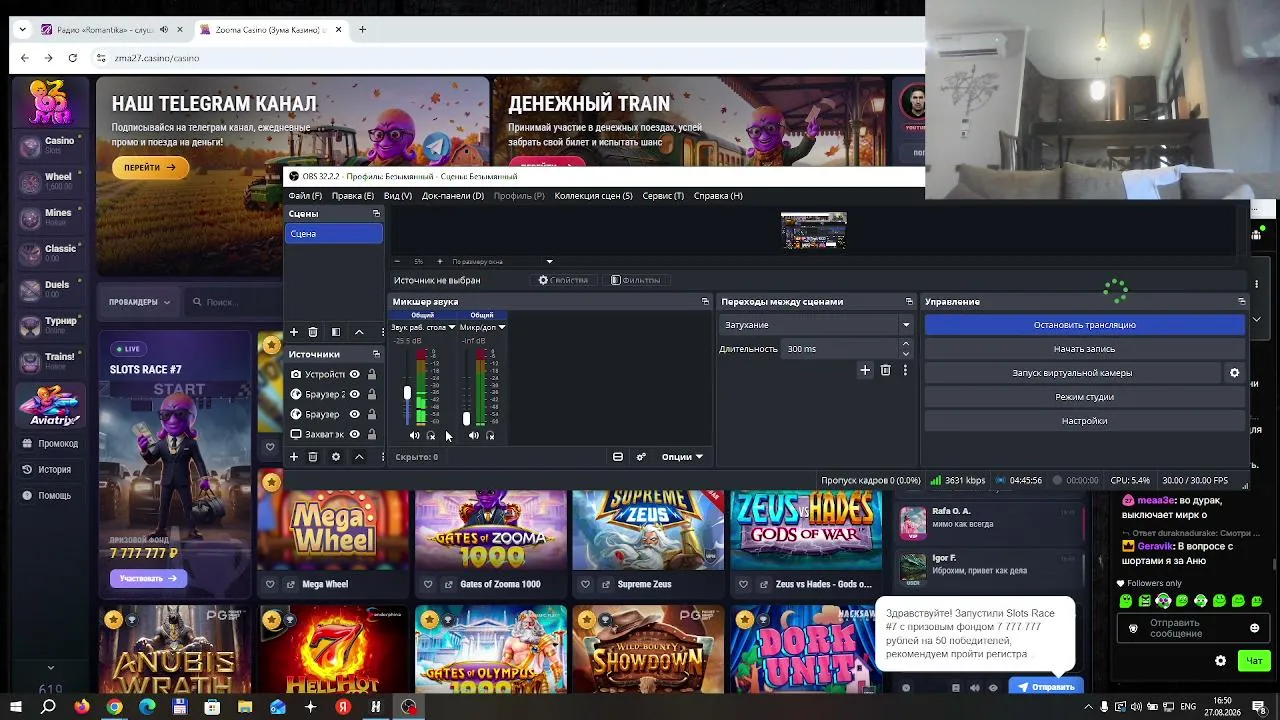Select the Сцена scene item
This screenshot has height=720, width=1280.
[334, 234]
